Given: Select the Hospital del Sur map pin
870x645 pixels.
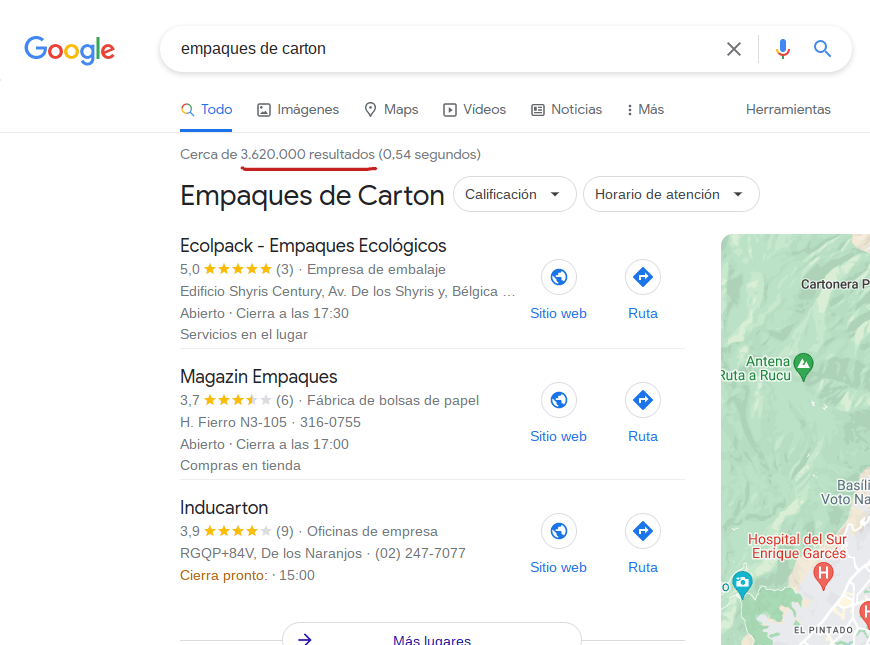Looking at the screenshot, I should (823, 575).
